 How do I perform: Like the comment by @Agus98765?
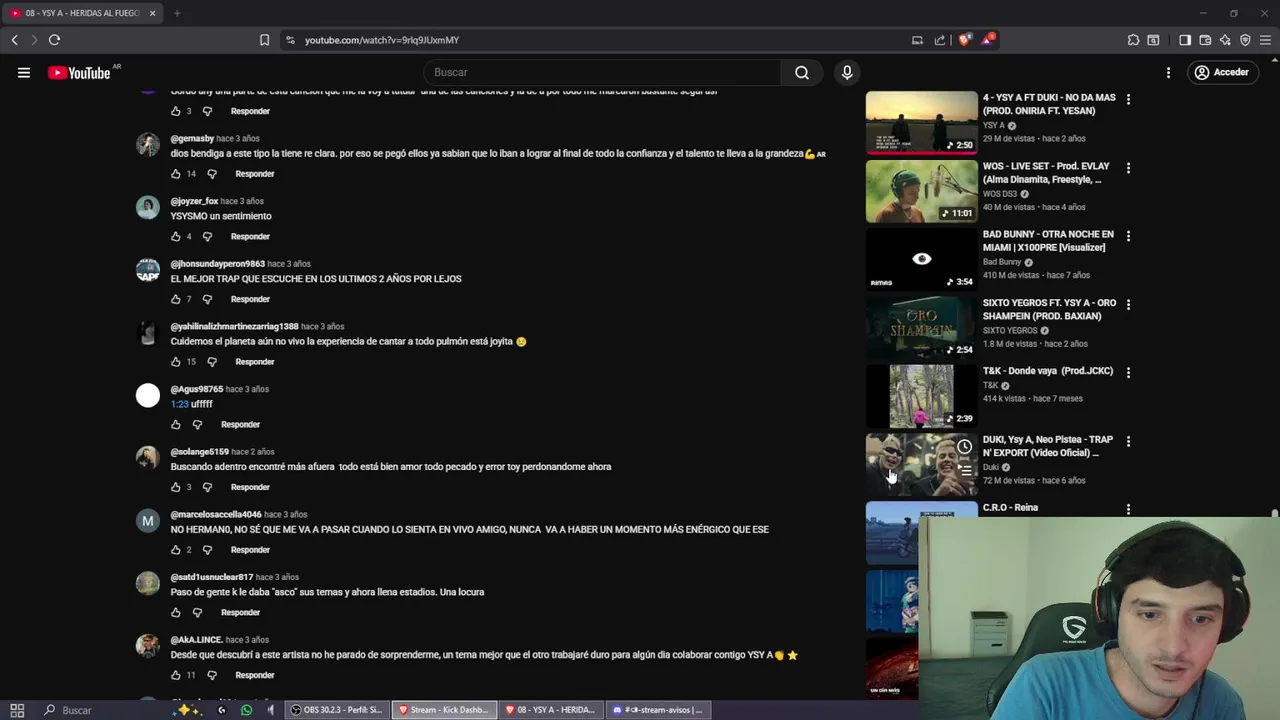176,424
